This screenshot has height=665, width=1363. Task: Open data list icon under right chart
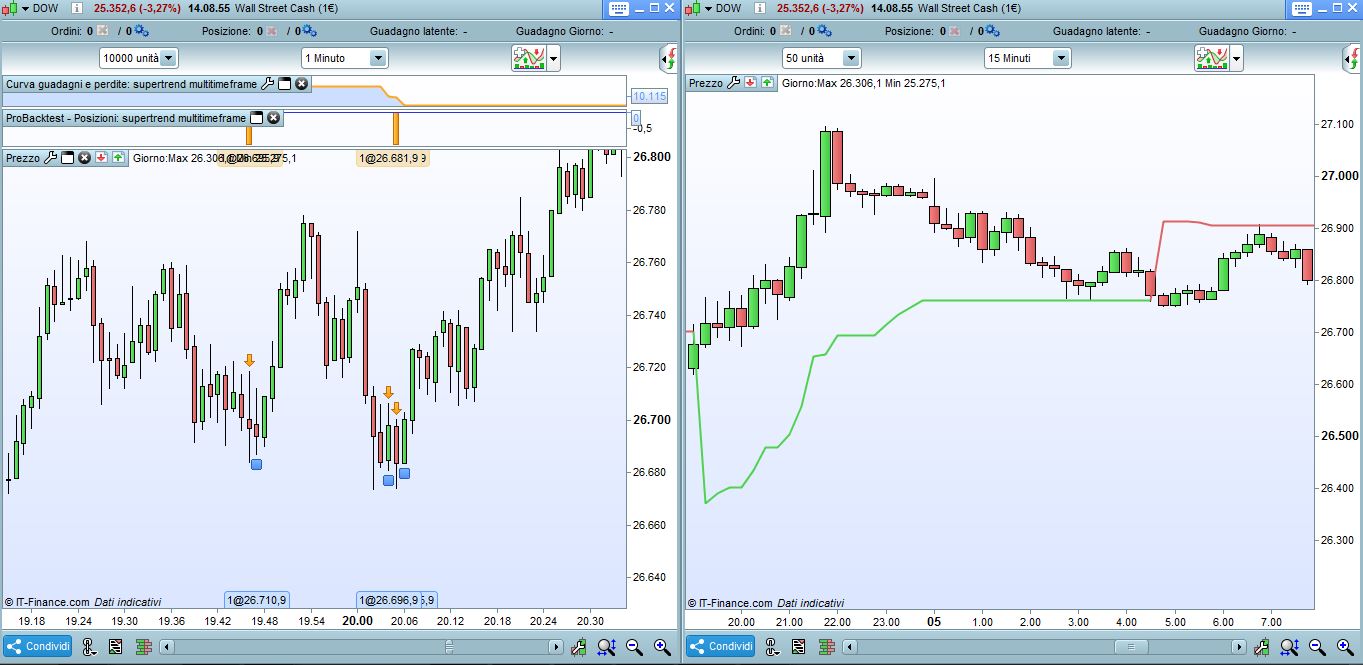(798, 647)
